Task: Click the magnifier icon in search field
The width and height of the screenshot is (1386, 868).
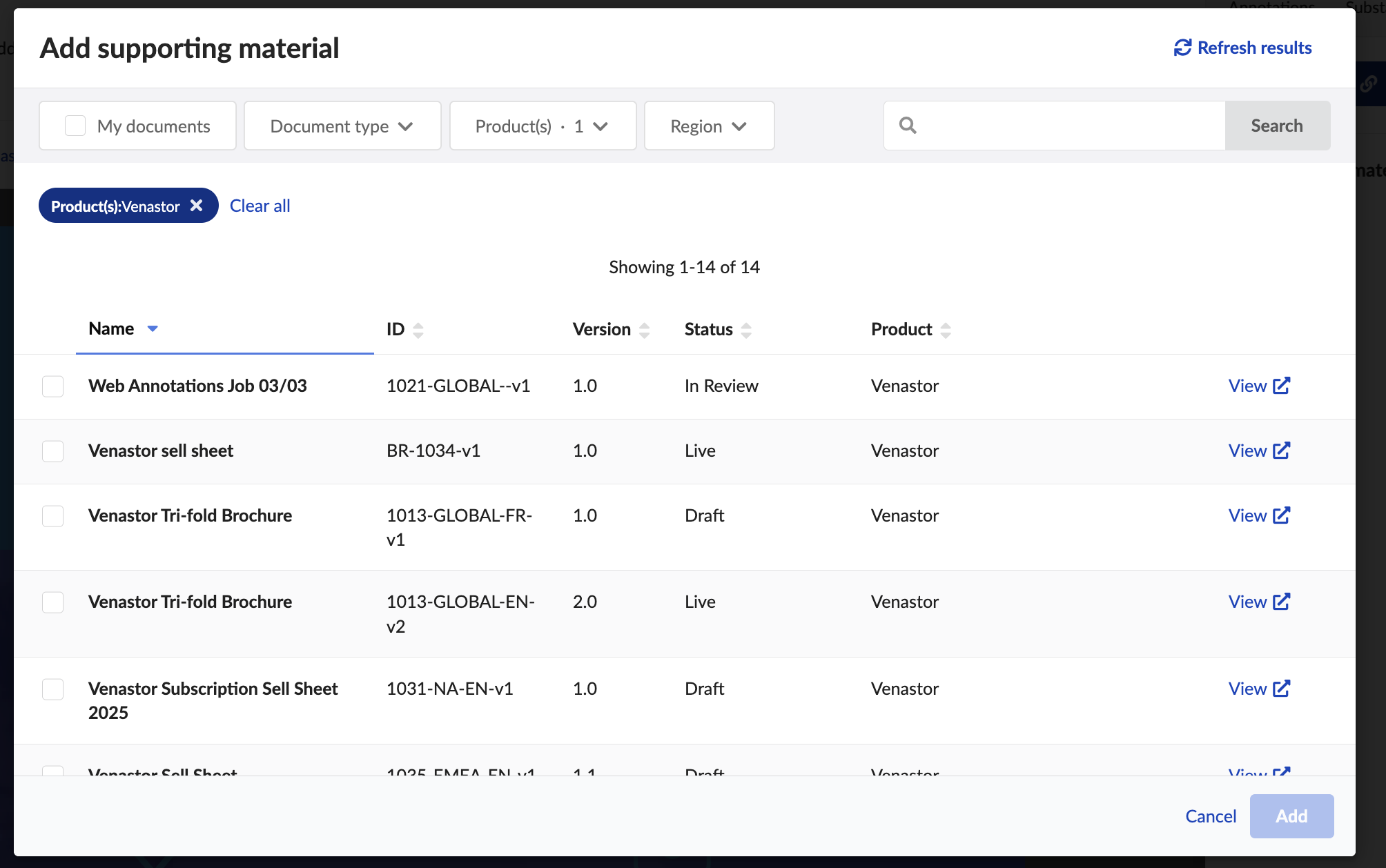Action: (x=908, y=125)
